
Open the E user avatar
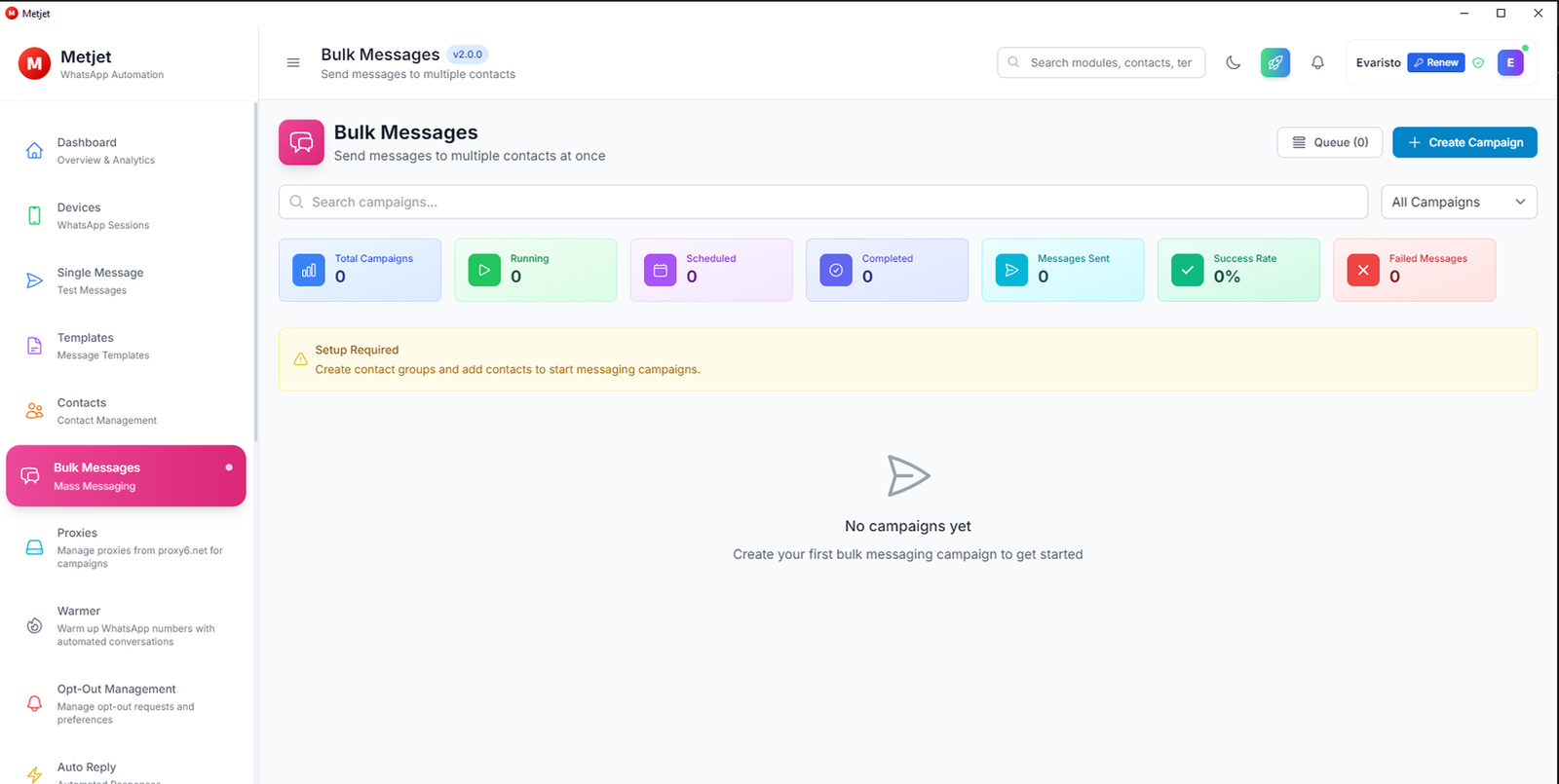[x=1510, y=62]
